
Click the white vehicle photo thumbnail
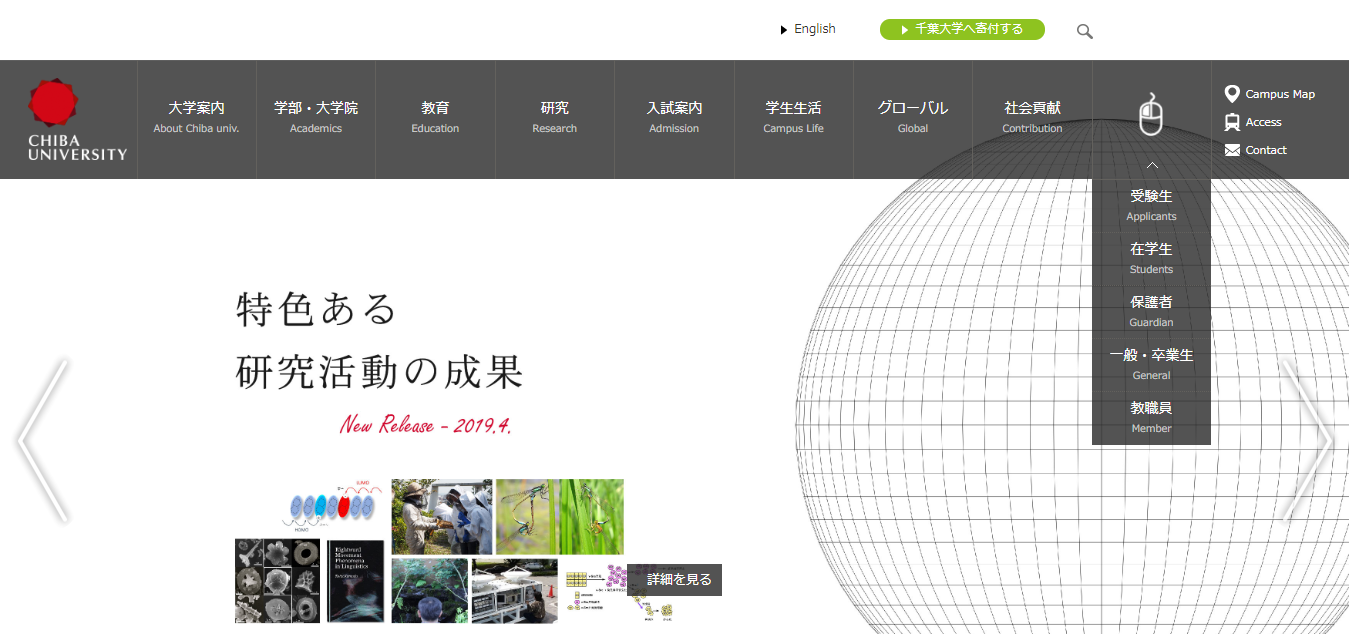(515, 591)
